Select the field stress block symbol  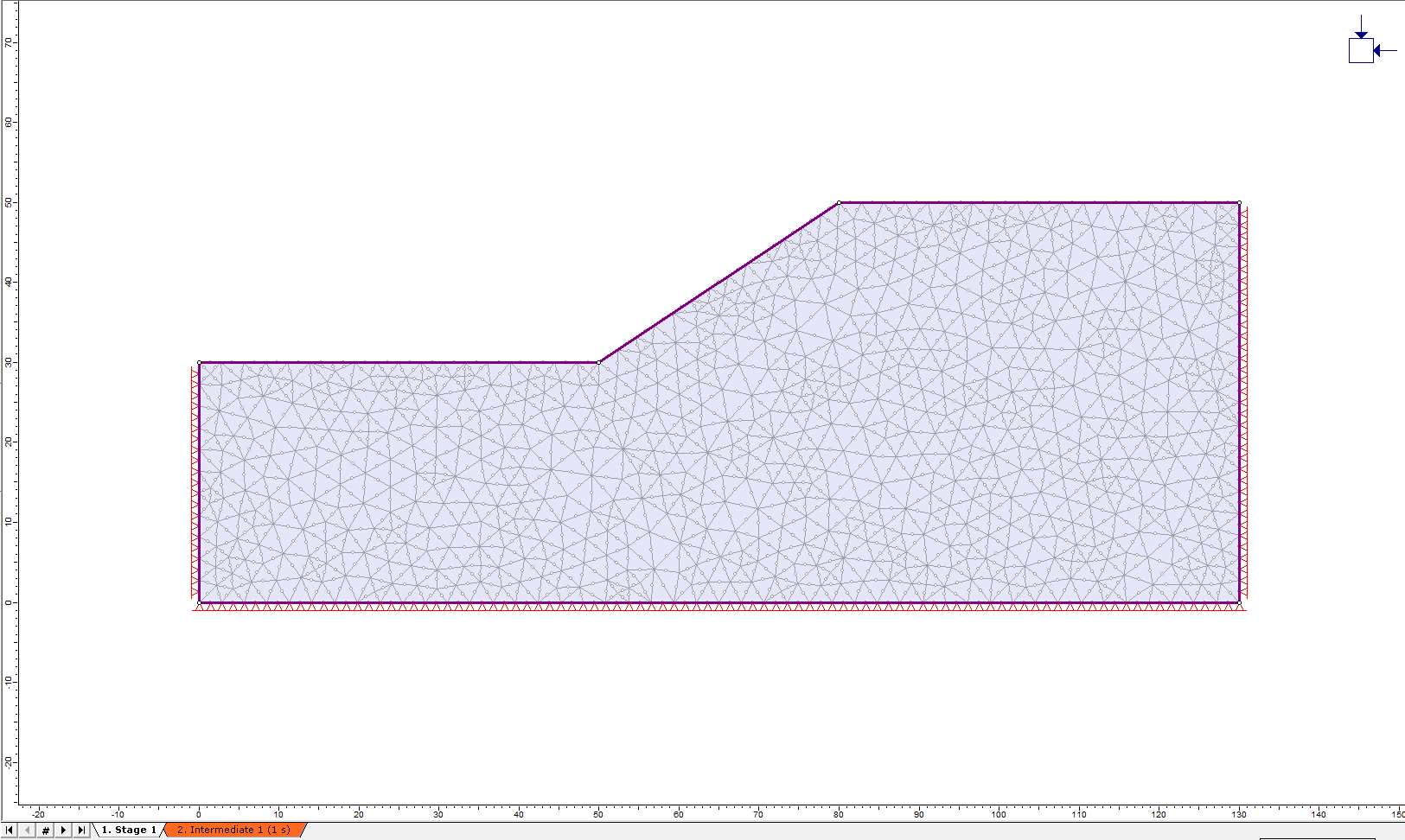(1362, 52)
